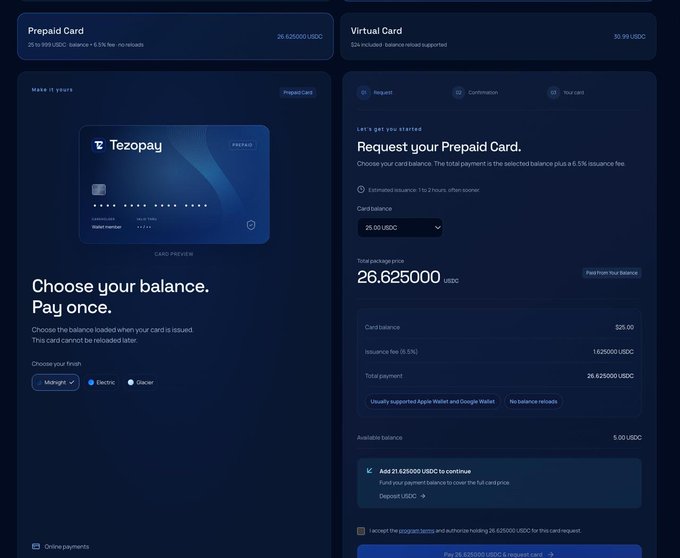The image size is (680, 558).
Task: Click the PREPAID label on card preview
Action: pyautogui.click(x=242, y=145)
